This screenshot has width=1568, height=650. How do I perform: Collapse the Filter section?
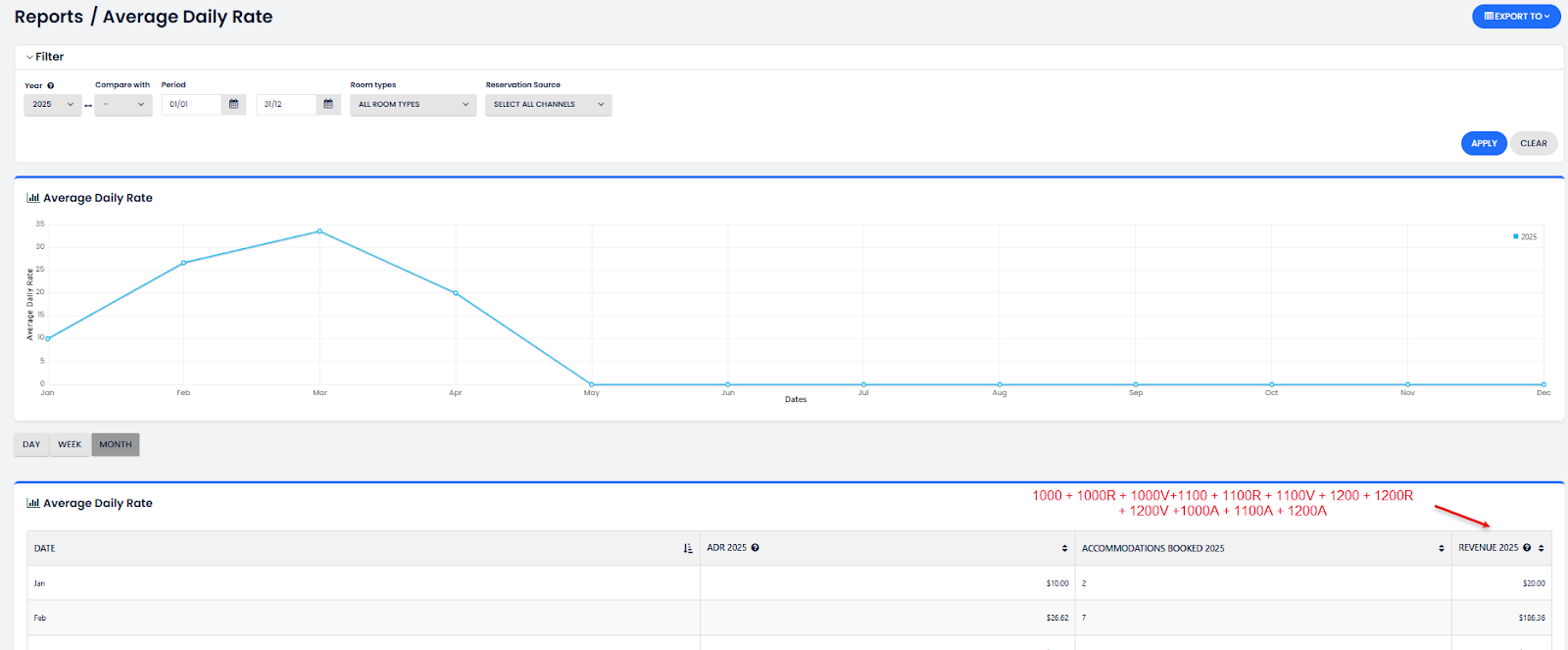(44, 57)
